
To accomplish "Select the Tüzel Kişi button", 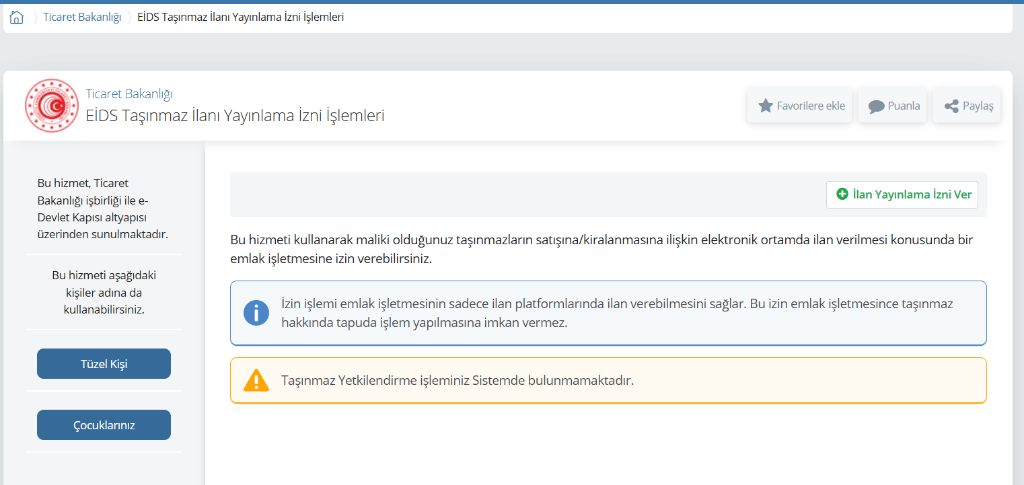I will [x=104, y=364].
